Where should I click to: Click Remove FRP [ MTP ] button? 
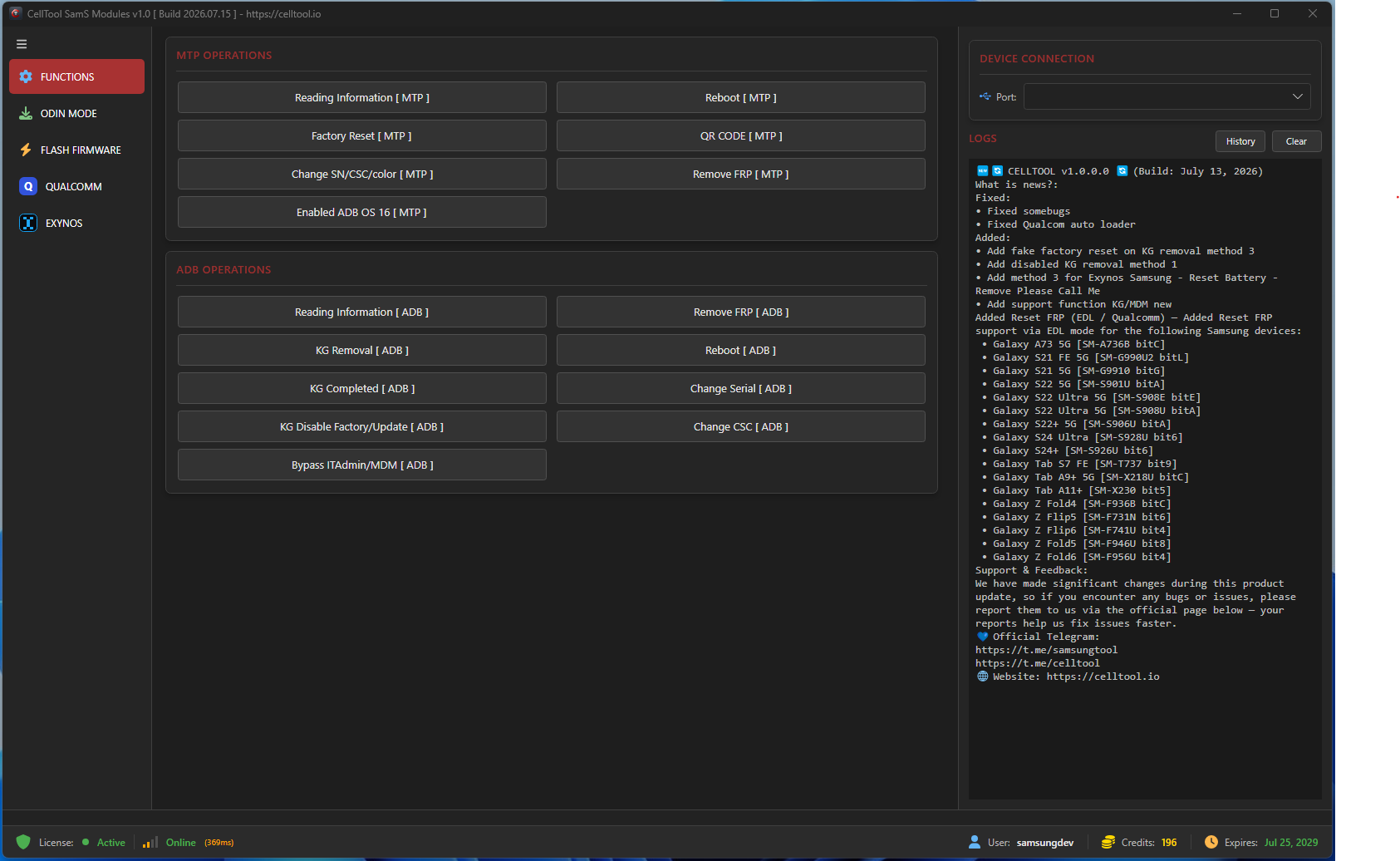point(741,174)
